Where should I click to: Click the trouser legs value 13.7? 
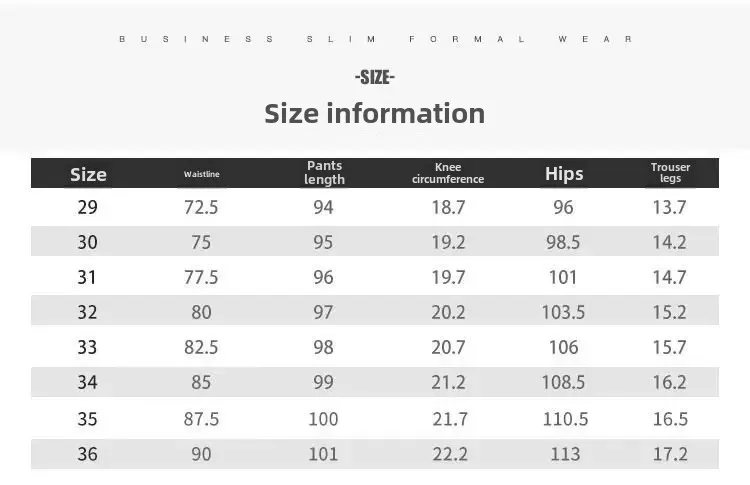click(x=670, y=208)
